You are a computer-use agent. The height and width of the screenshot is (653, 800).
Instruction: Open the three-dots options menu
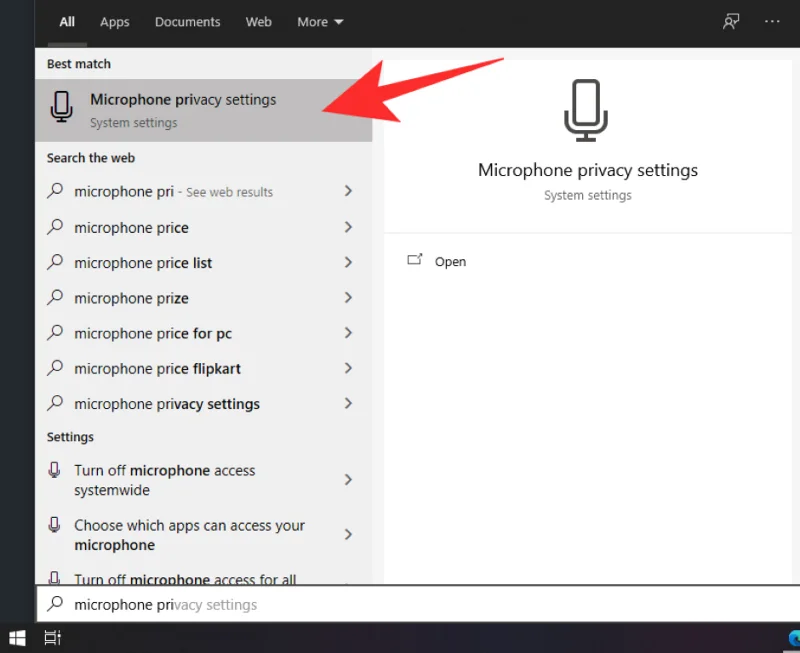click(x=772, y=22)
